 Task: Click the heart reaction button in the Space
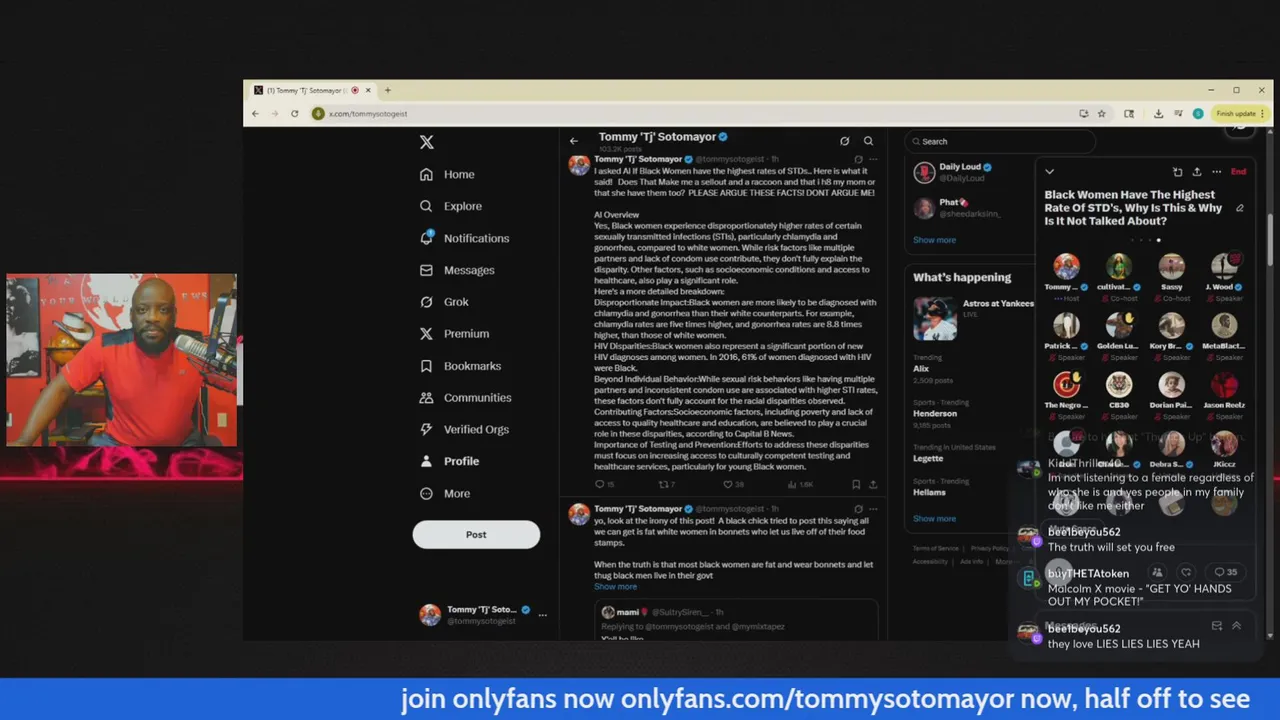(1186, 572)
